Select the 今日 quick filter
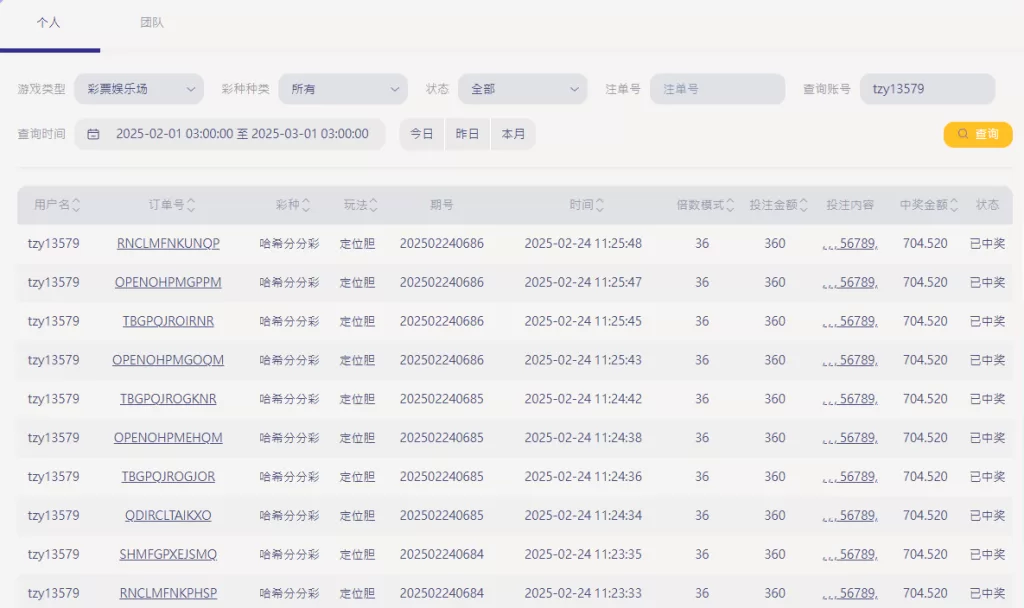 coord(422,134)
